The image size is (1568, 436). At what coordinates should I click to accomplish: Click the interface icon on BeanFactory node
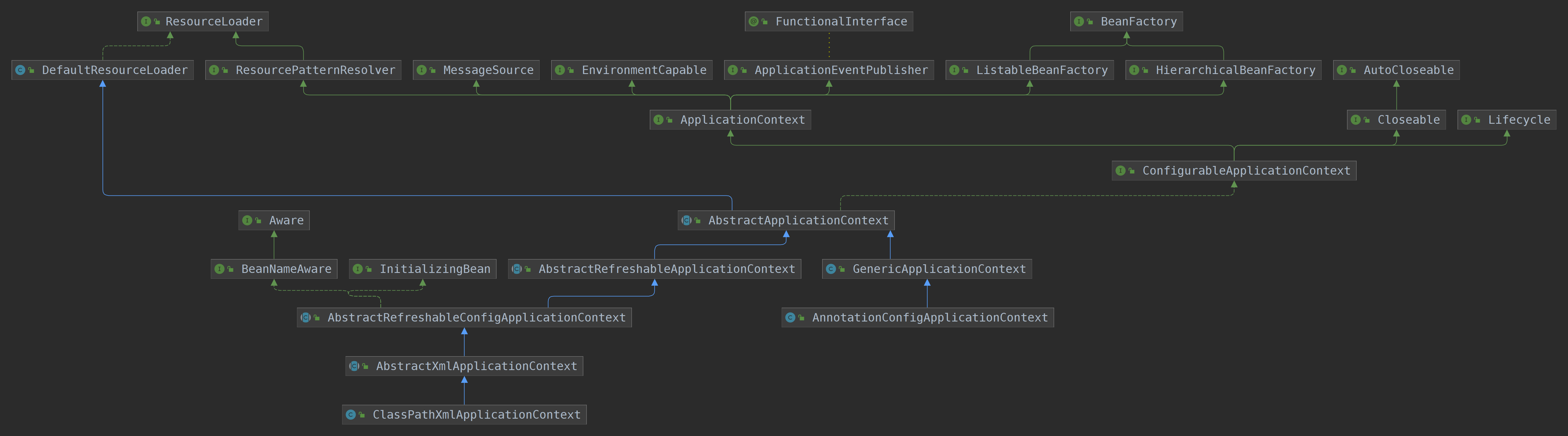1079,22
